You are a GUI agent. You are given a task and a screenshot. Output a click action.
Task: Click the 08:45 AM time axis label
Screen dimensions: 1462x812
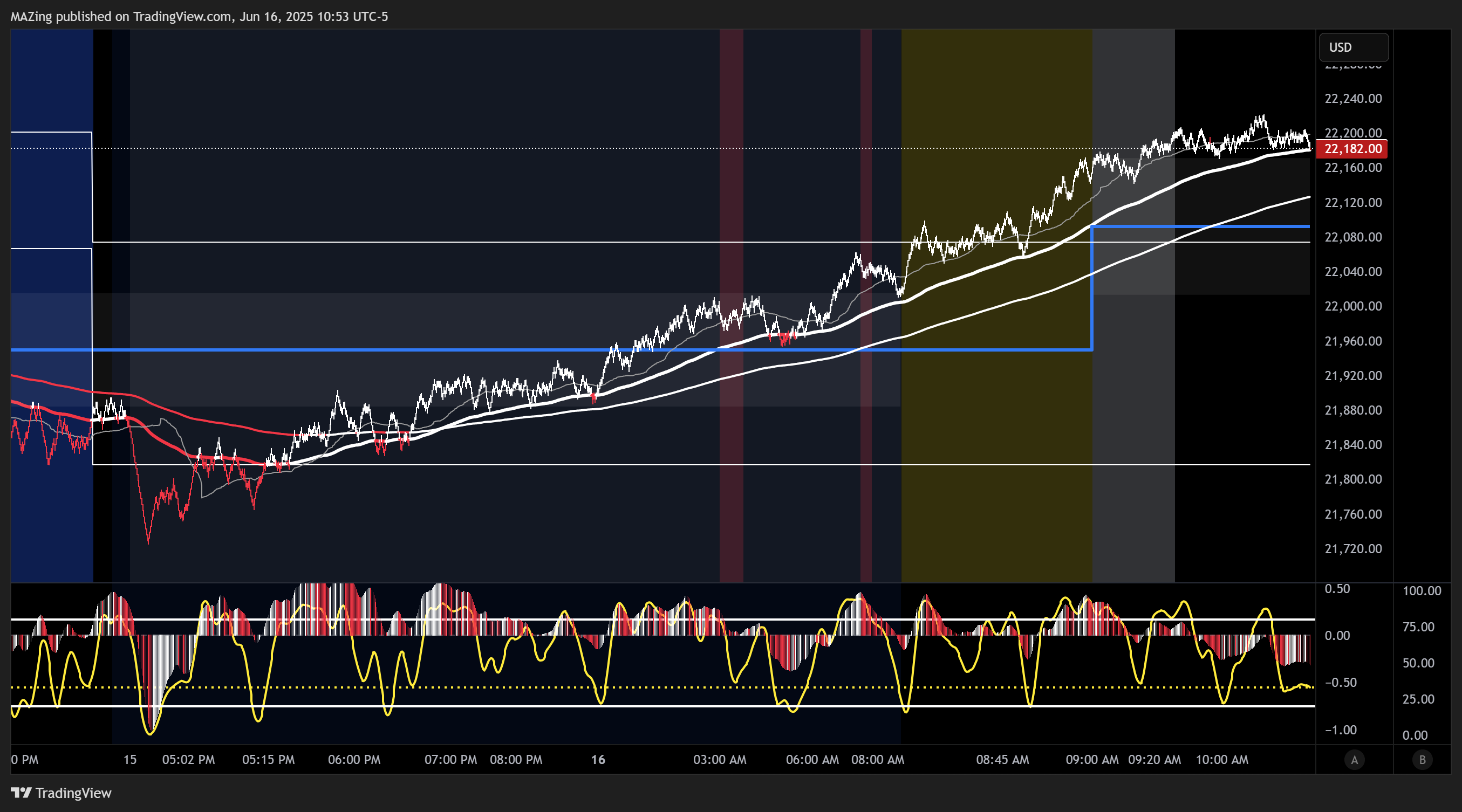pos(1002,760)
